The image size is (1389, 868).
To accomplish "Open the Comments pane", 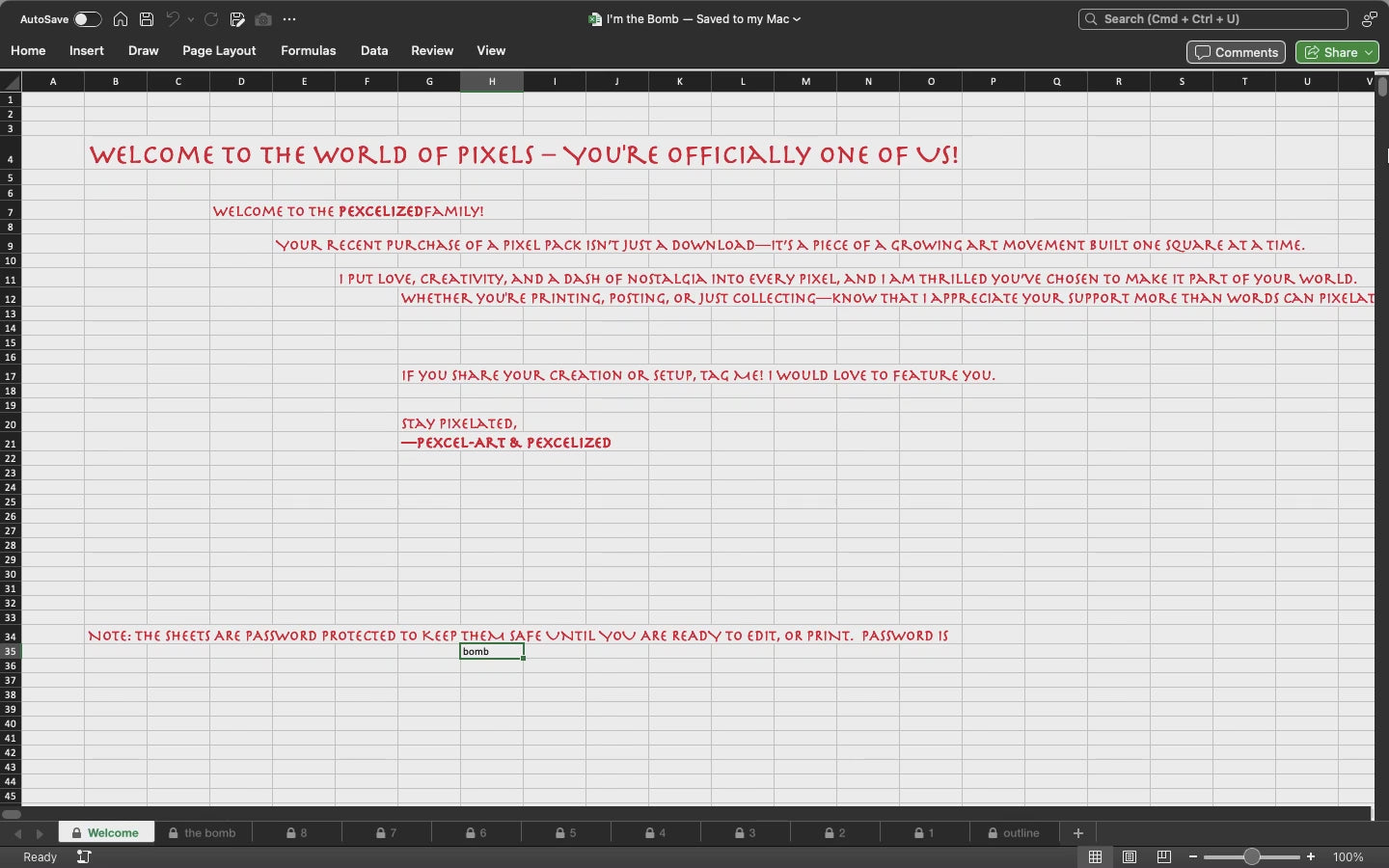I will (x=1236, y=52).
